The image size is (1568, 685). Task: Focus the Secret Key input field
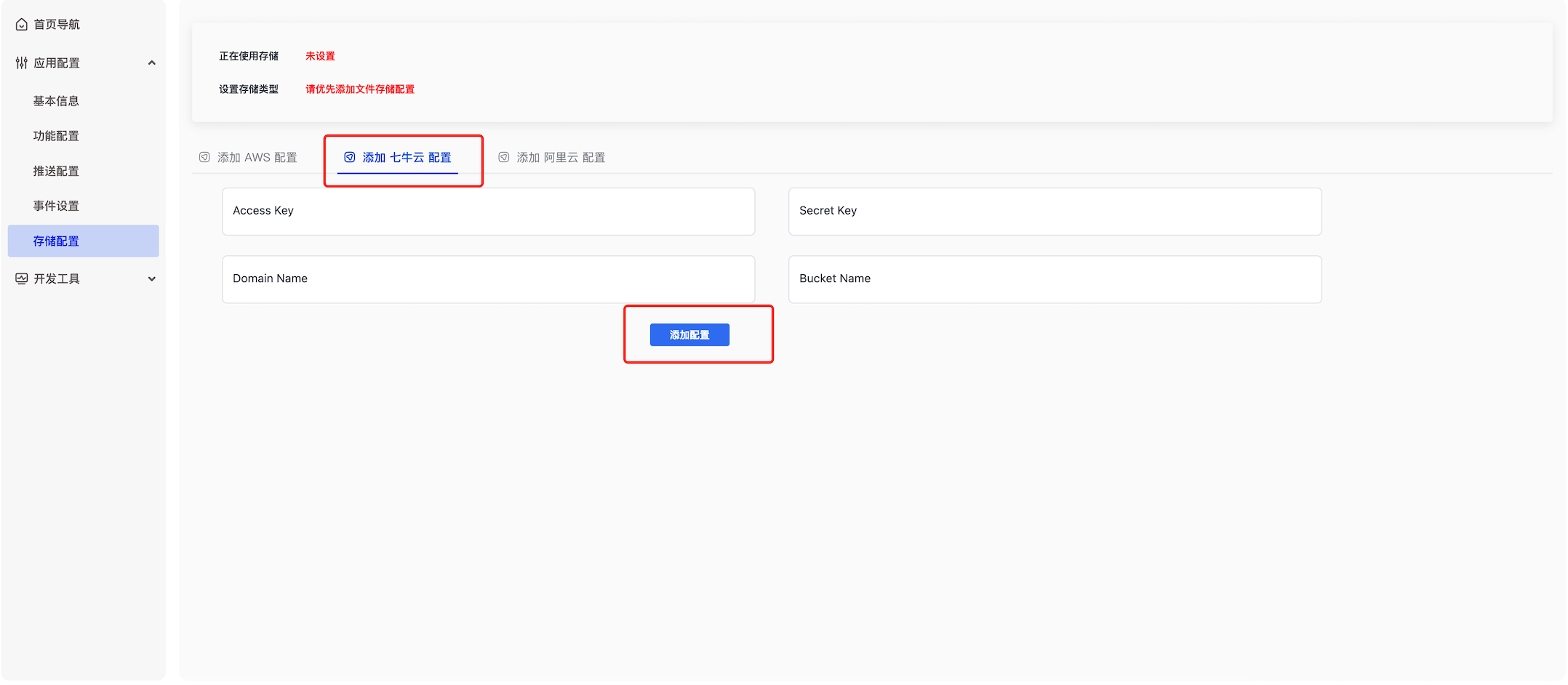[1055, 211]
